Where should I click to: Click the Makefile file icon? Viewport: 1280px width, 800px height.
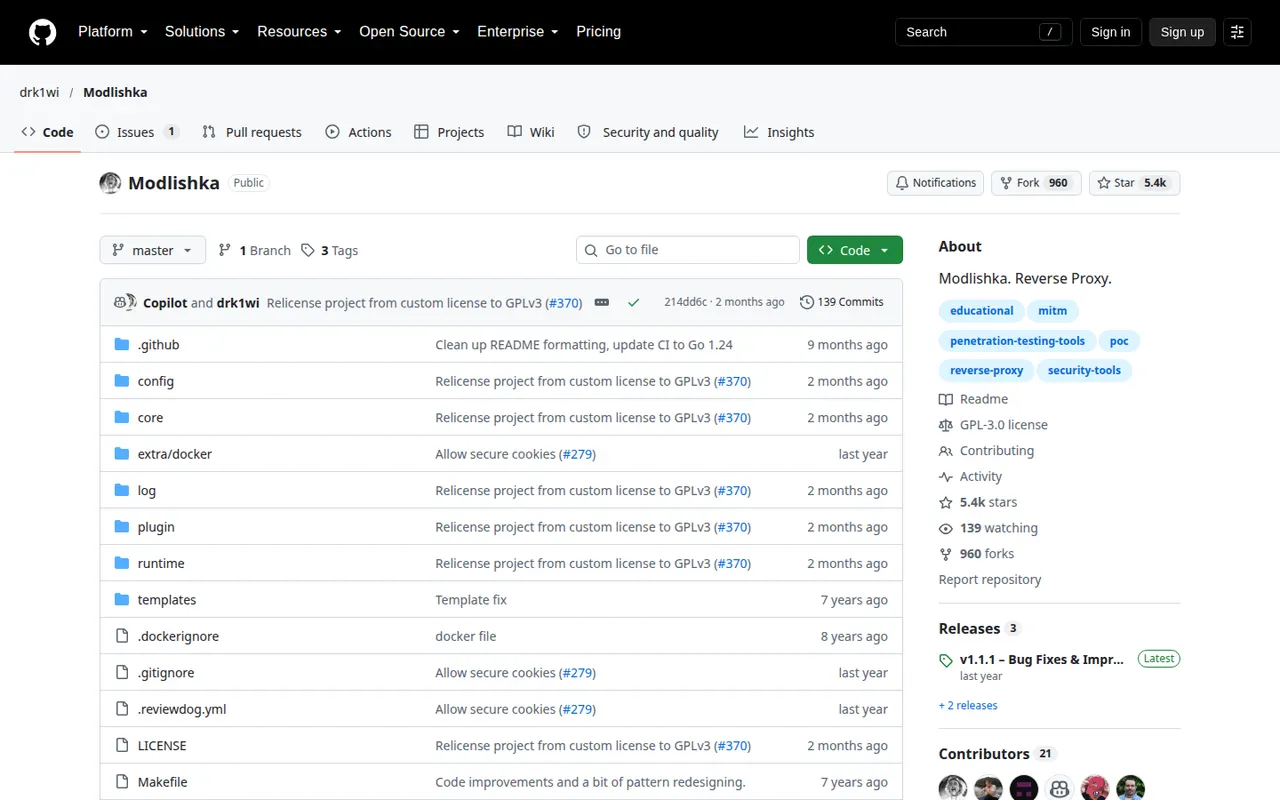[122, 782]
